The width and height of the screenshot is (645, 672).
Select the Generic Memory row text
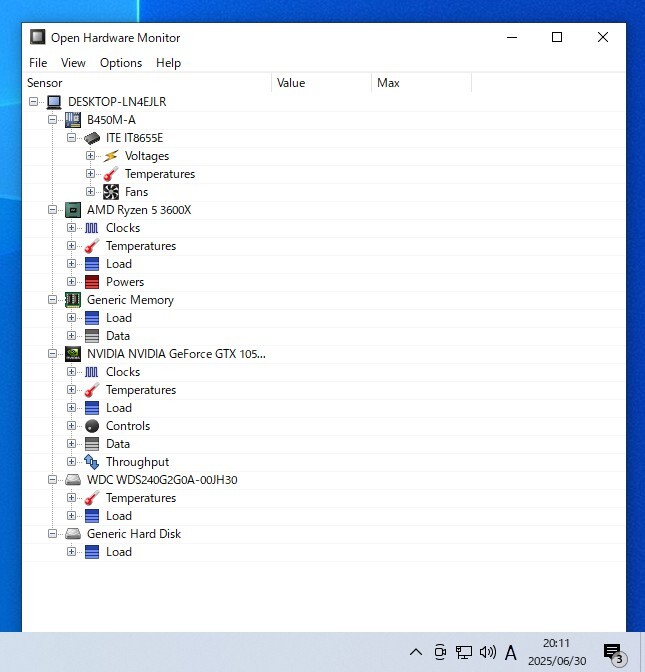[x=130, y=300]
